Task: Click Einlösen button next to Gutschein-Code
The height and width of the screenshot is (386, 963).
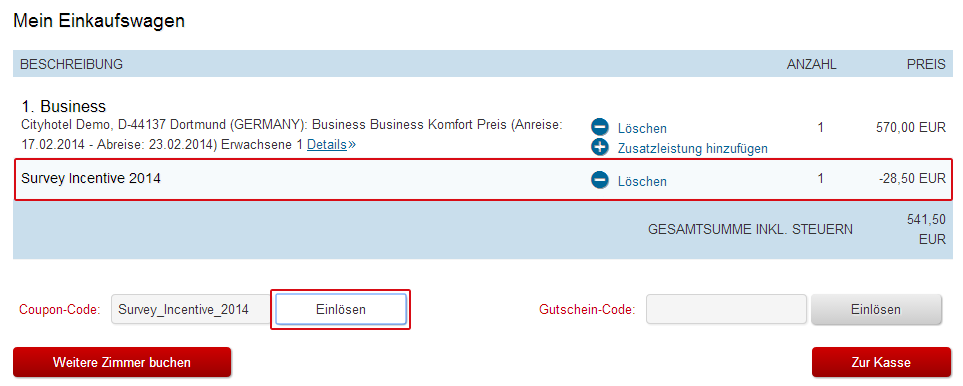Action: pyautogui.click(x=876, y=309)
